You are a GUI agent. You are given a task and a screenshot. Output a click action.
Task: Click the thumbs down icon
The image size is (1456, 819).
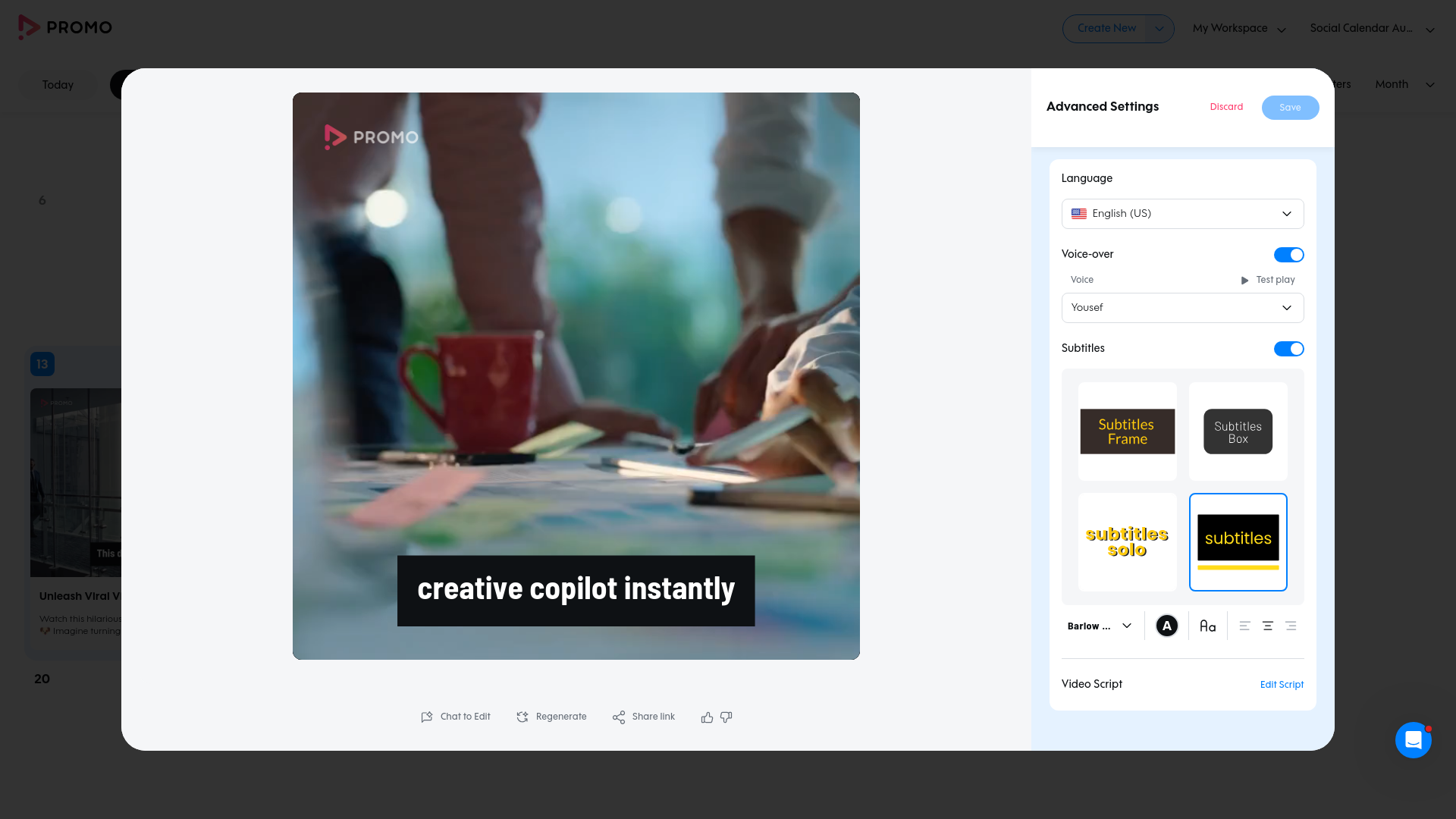(726, 717)
